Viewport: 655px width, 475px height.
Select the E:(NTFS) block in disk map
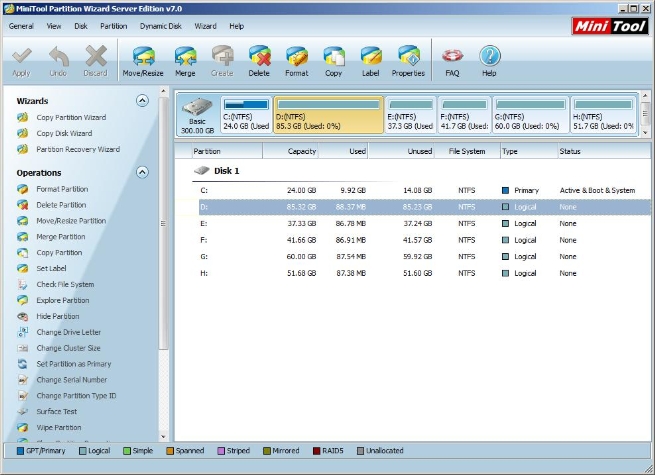[411, 115]
